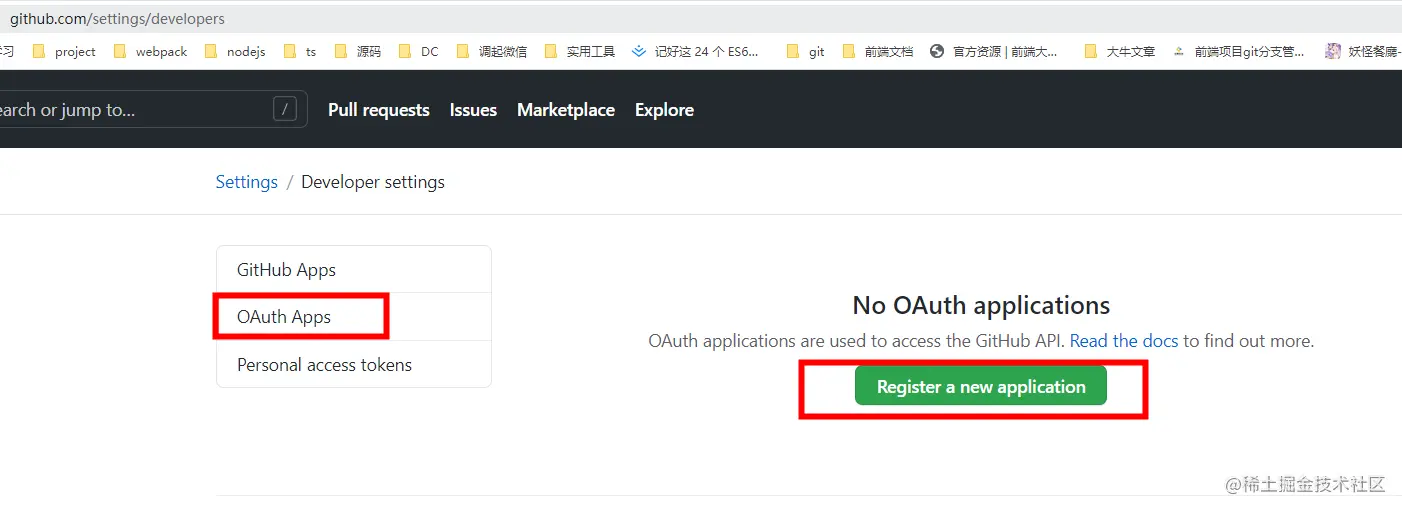Open Explore in the GitHub header

tap(664, 110)
